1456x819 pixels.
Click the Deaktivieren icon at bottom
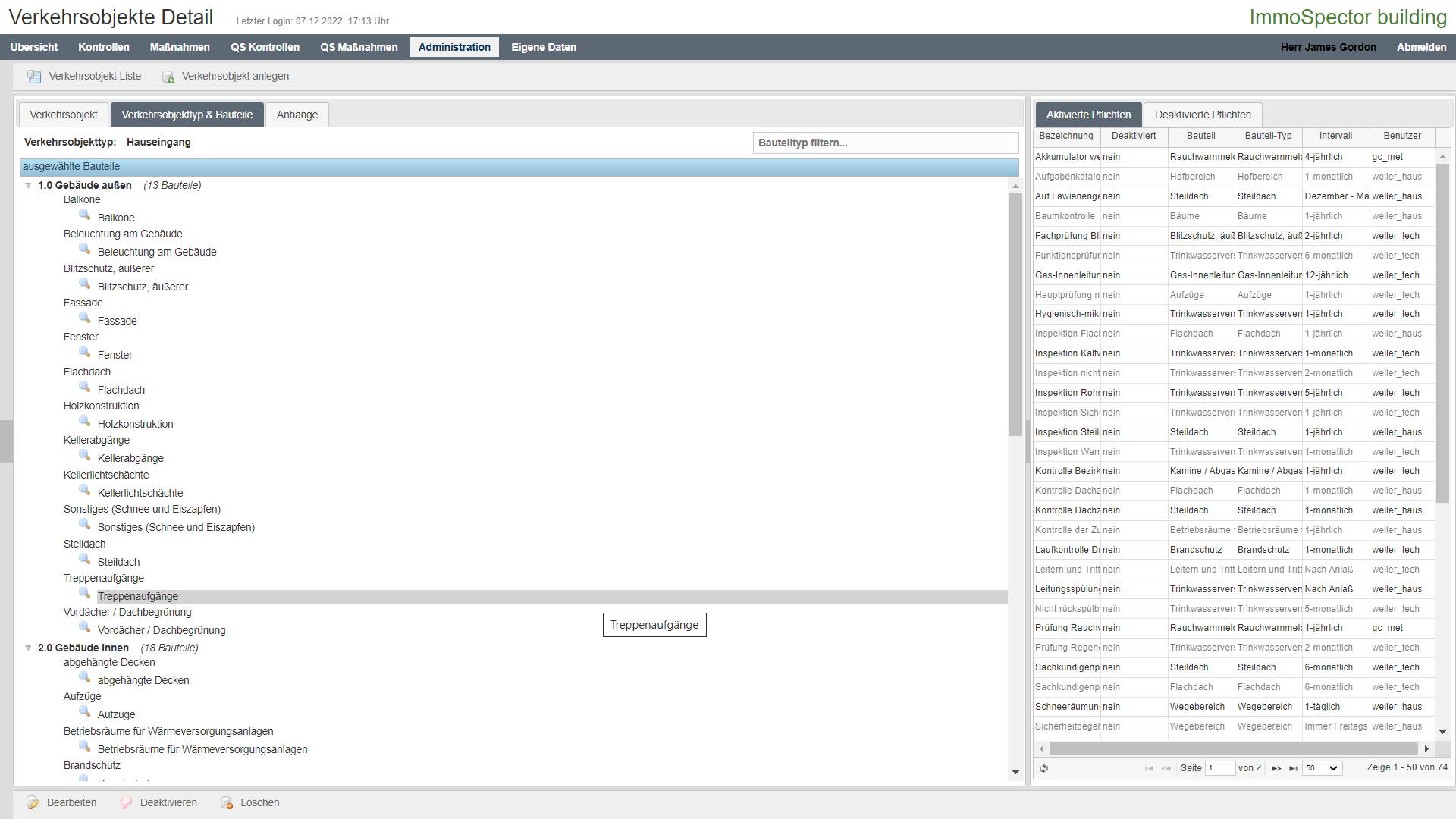127,802
